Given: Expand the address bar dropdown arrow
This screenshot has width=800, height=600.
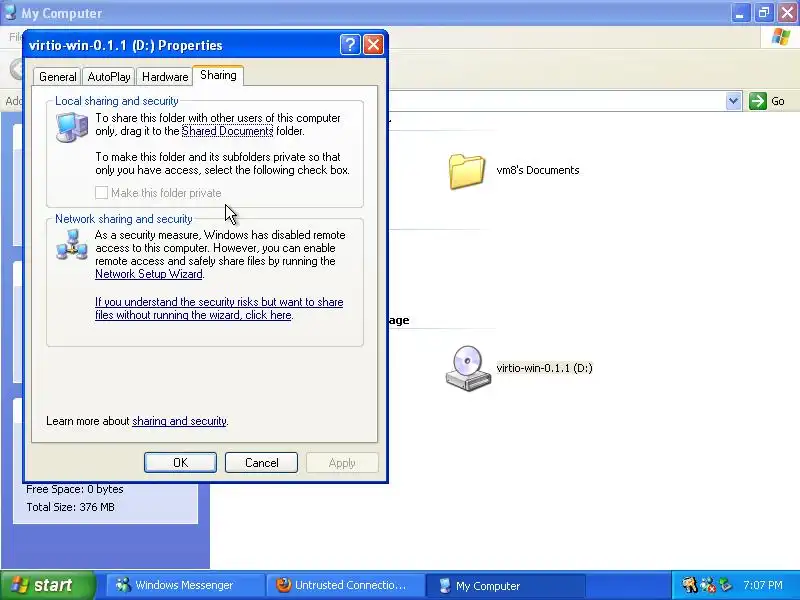Looking at the screenshot, I should click(x=733, y=101).
